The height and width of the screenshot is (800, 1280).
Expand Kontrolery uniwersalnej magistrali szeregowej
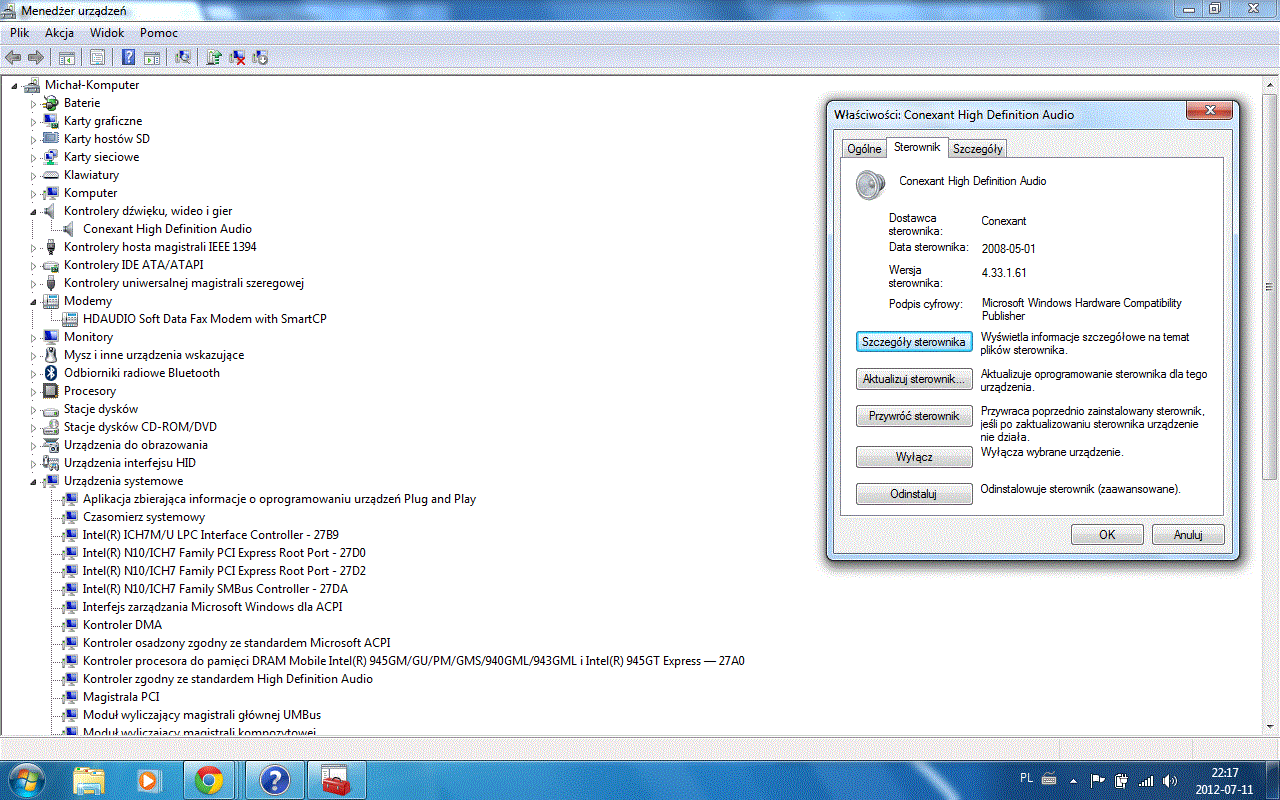33,283
